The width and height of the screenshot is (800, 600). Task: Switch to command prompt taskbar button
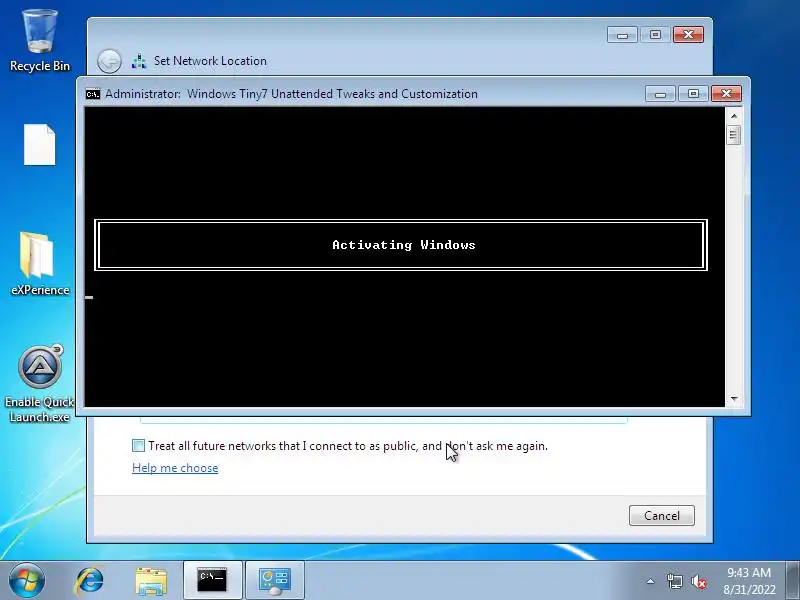click(212, 580)
